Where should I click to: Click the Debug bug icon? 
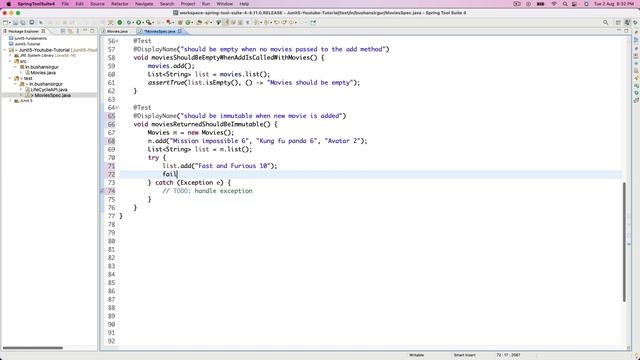click(x=129, y=22)
